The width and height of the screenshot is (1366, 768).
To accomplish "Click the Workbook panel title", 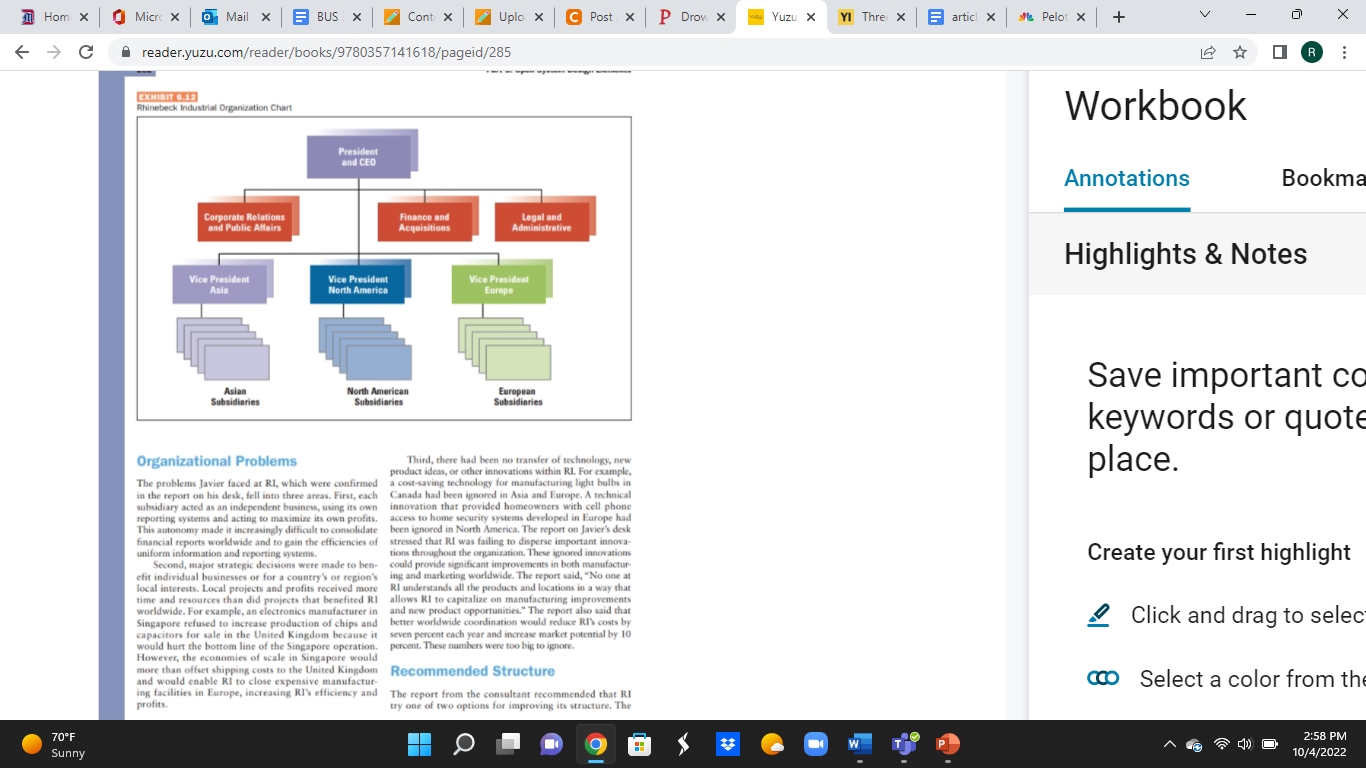I will (1156, 106).
